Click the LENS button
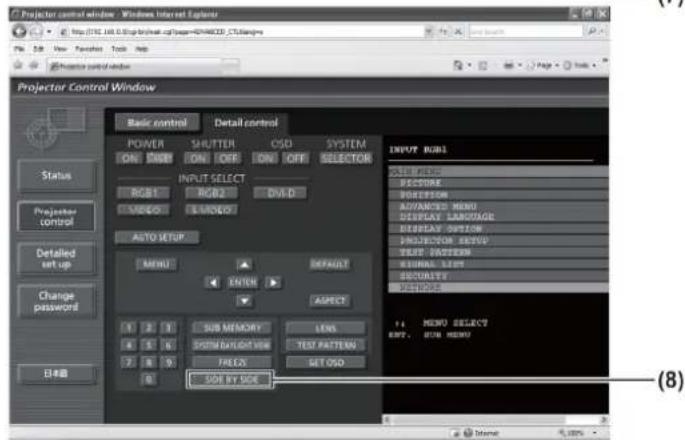685x440 pixels. tap(326, 328)
